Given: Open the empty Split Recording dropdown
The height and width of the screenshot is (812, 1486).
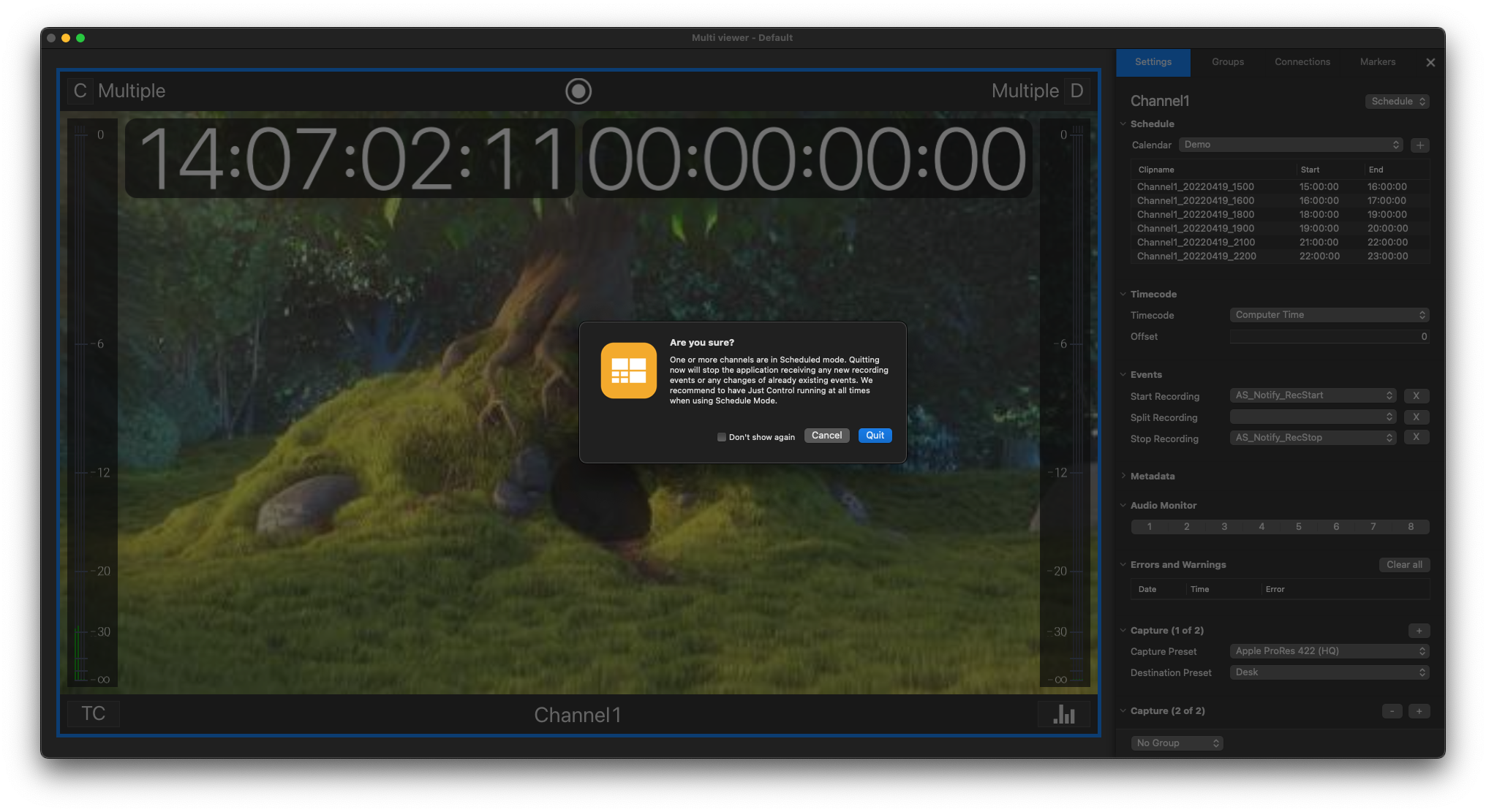Looking at the screenshot, I should (x=1313, y=417).
